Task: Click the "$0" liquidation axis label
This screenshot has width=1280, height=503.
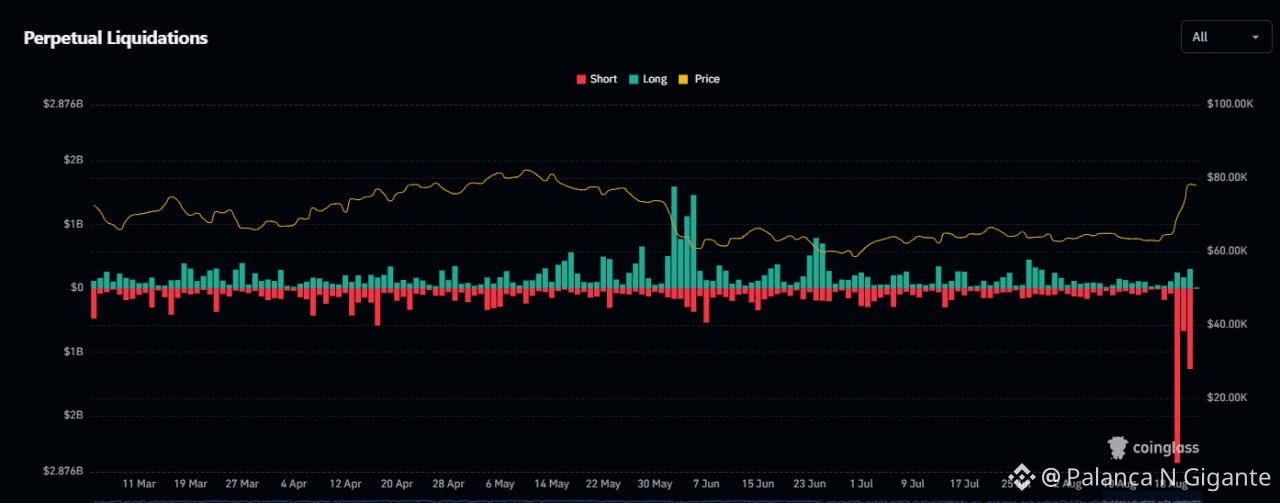Action: (x=76, y=288)
